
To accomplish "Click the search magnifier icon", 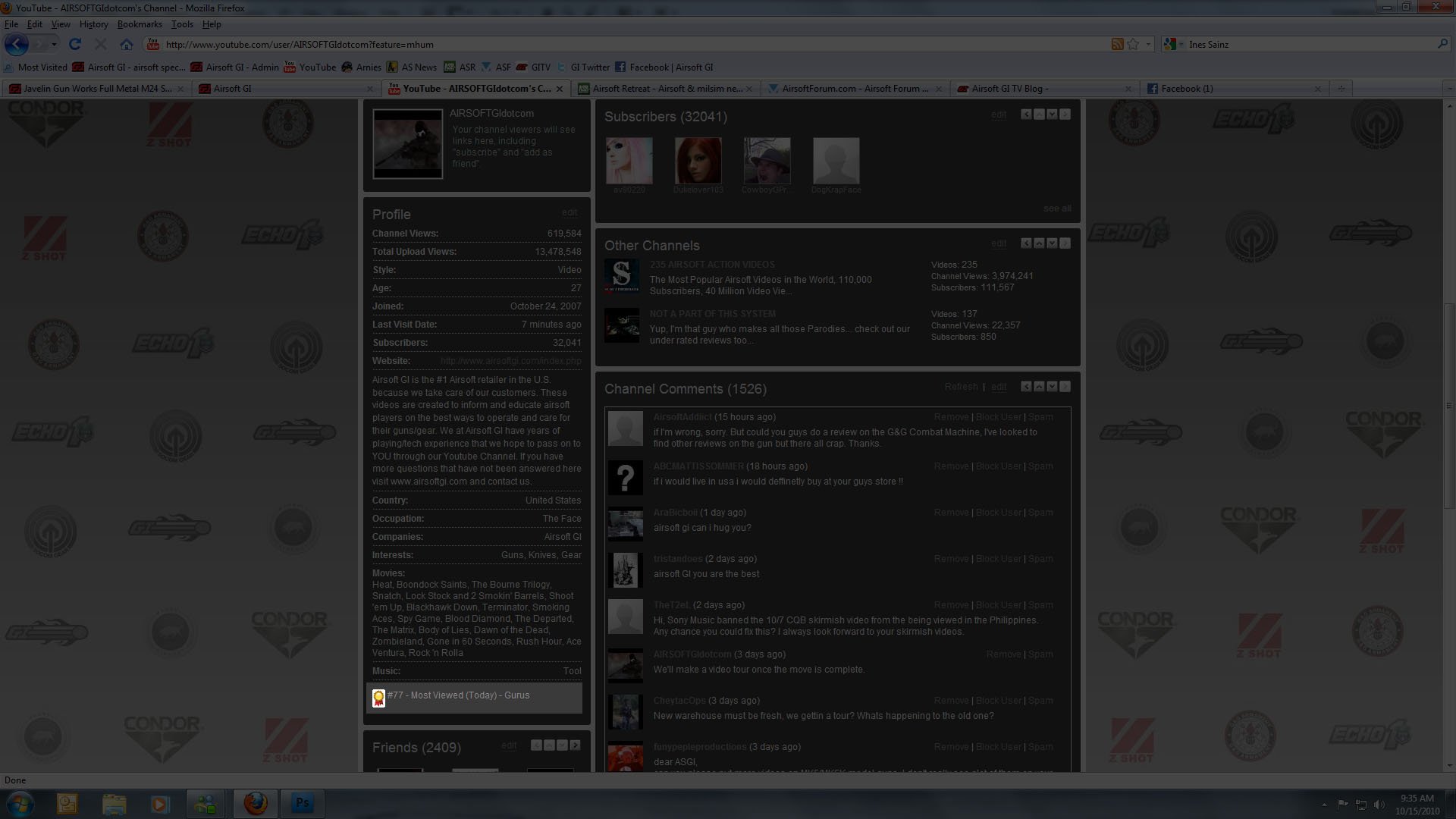I will (x=1442, y=44).
